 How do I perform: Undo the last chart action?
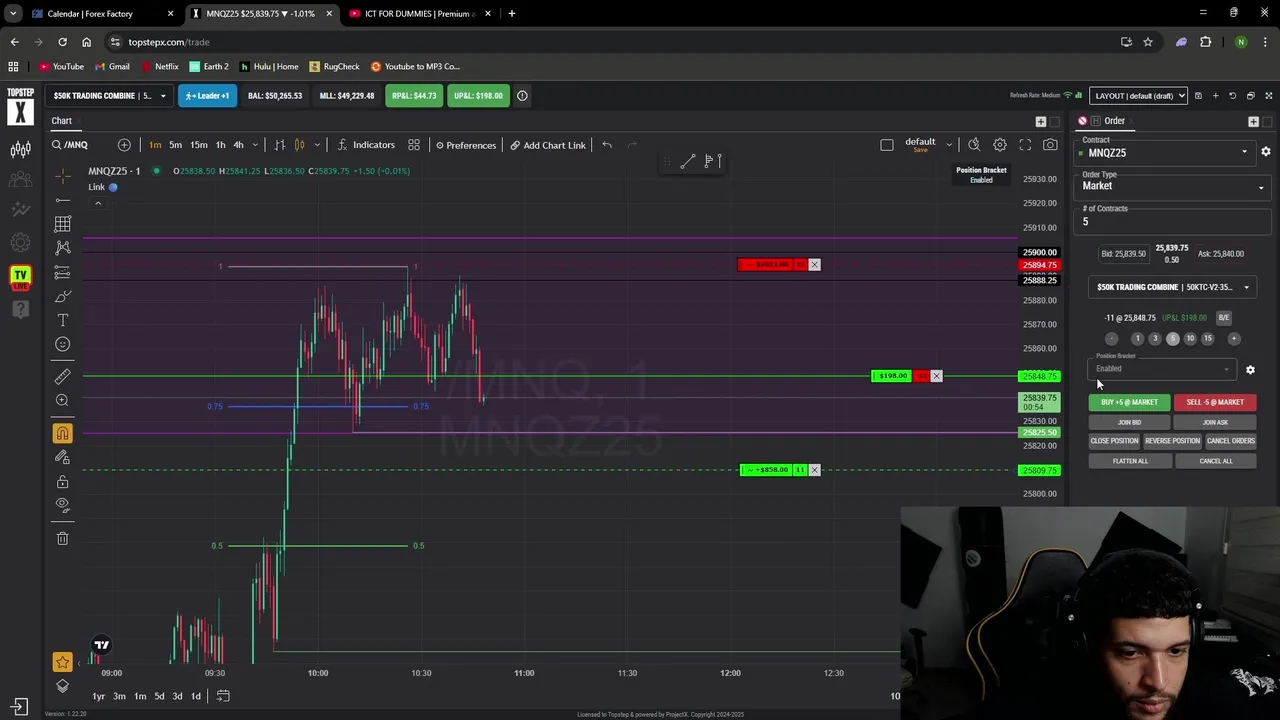pos(607,145)
